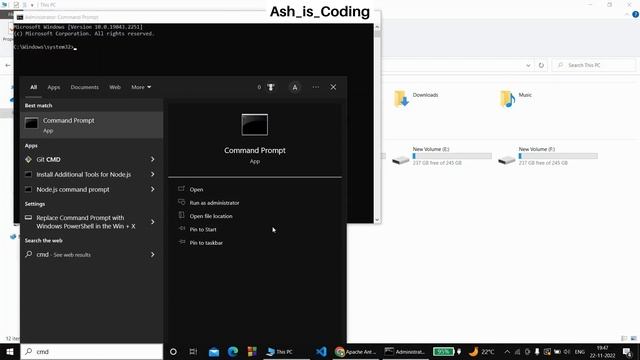Show hidden tray icons arrow
The width and height of the screenshot is (640, 360).
click(x=507, y=351)
